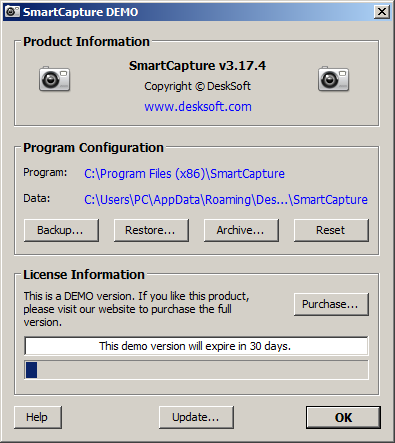Click the 'This is a DEMO version' message

[136, 309]
